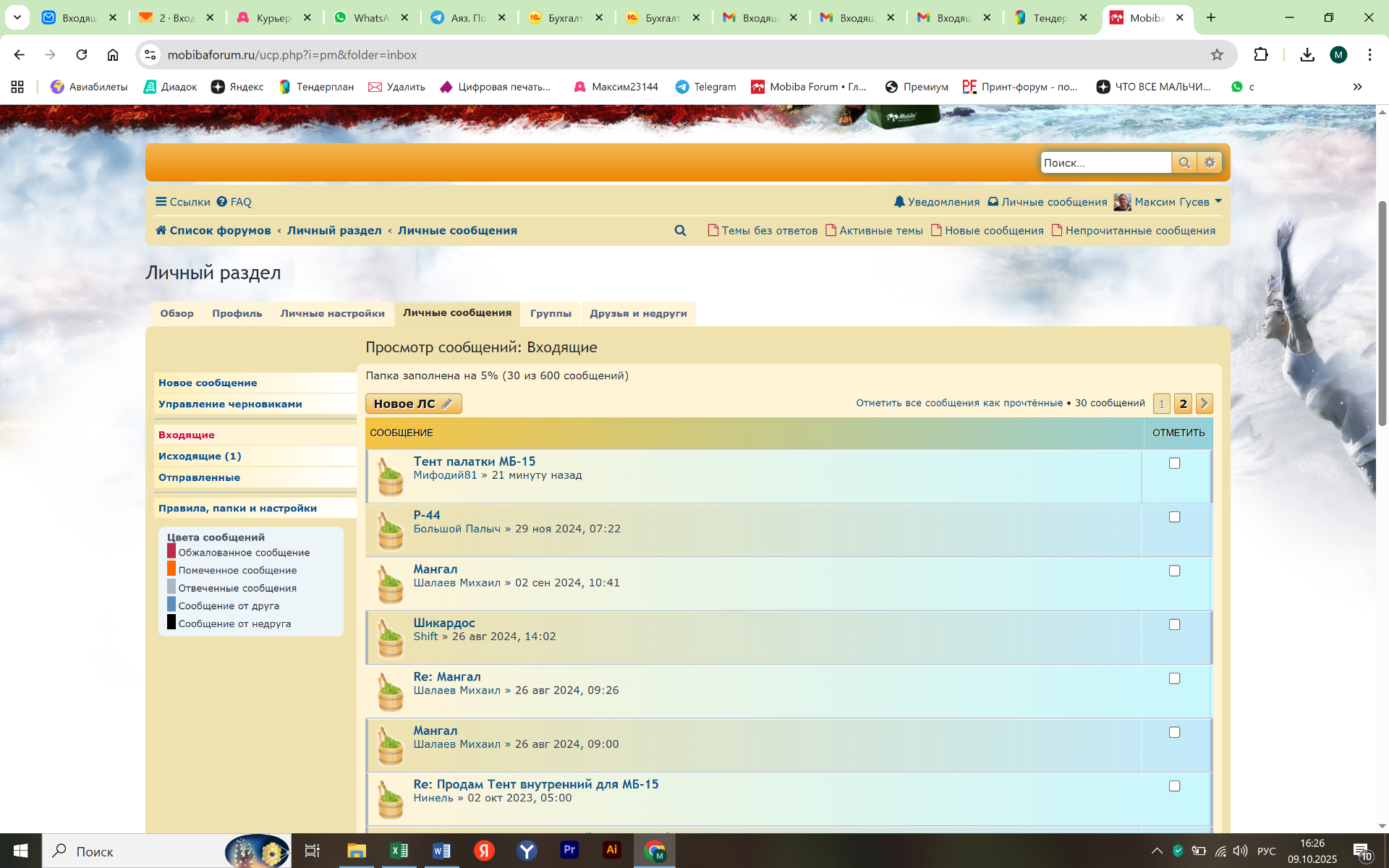
Task: Click the forum search magnifier button
Action: click(x=1184, y=163)
